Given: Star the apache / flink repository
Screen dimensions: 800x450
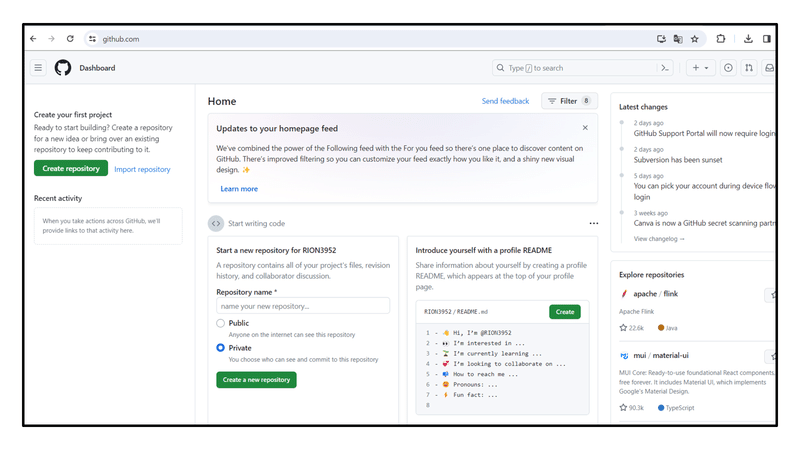Looking at the screenshot, I should tap(770, 294).
